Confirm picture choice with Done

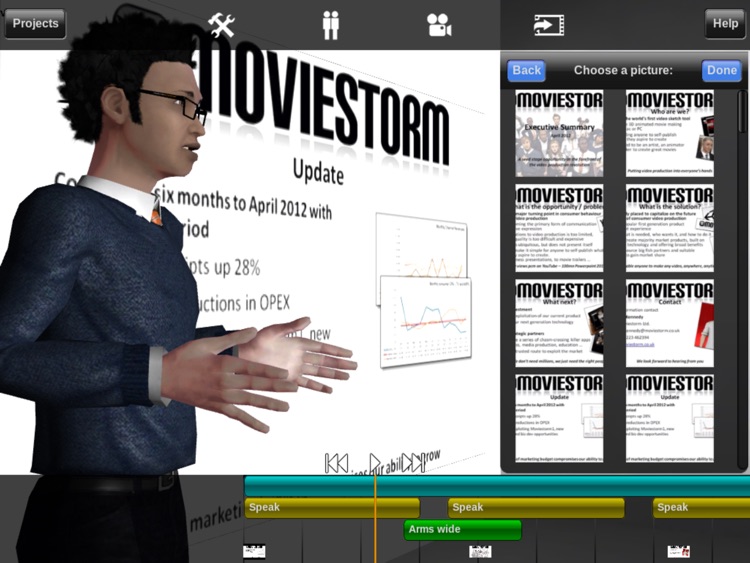pos(721,70)
